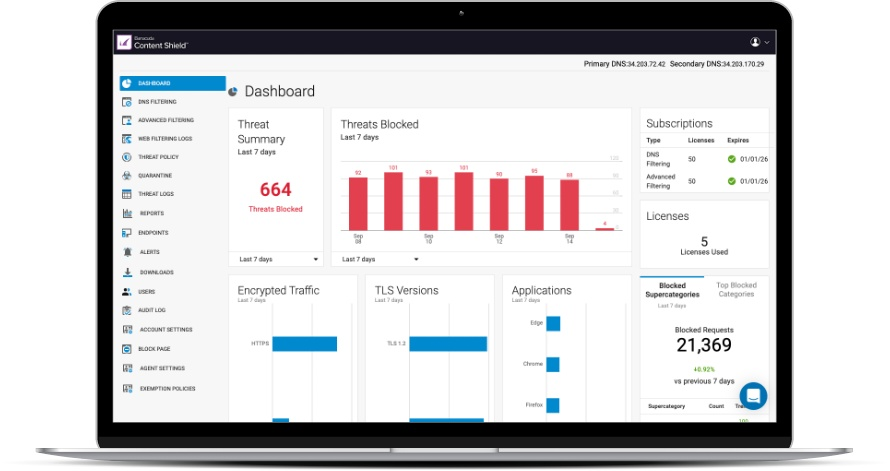890x471 pixels.
Task: Click the HTTPS bar in Encrypted Traffic
Action: click(305, 344)
